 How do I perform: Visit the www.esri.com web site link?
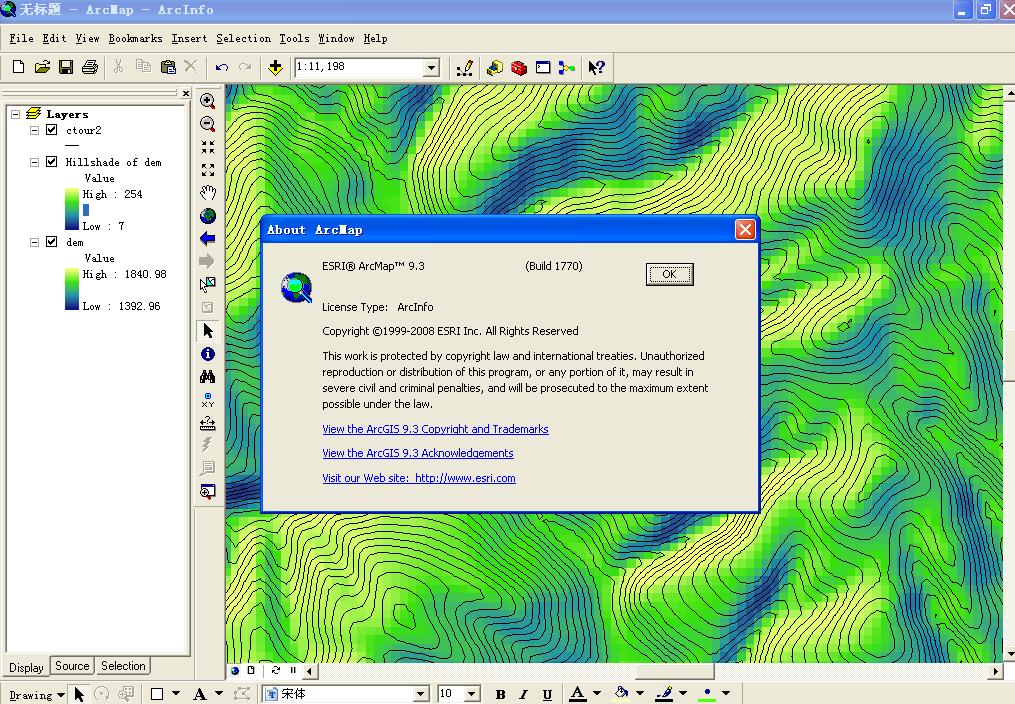(419, 478)
